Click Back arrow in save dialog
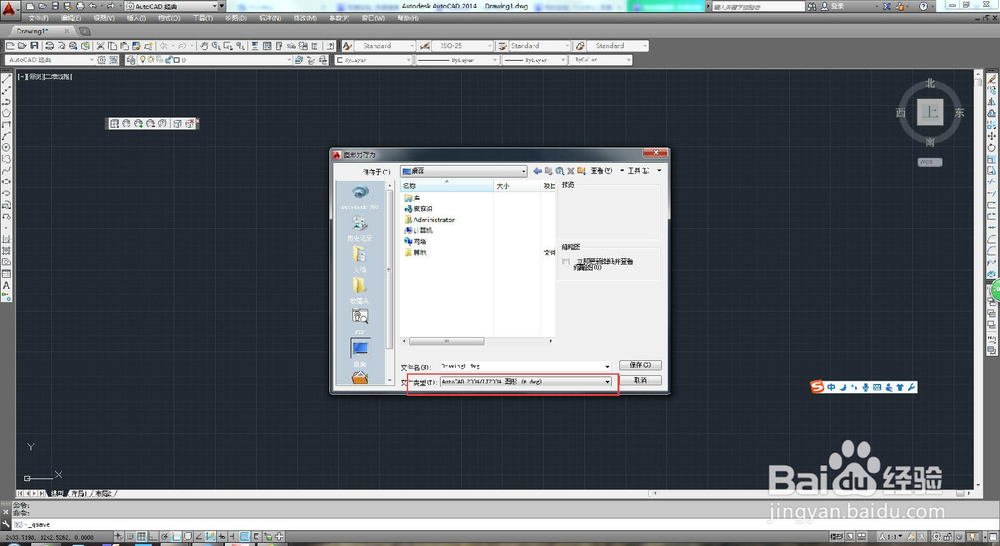This screenshot has height=546, width=1000. [538, 171]
